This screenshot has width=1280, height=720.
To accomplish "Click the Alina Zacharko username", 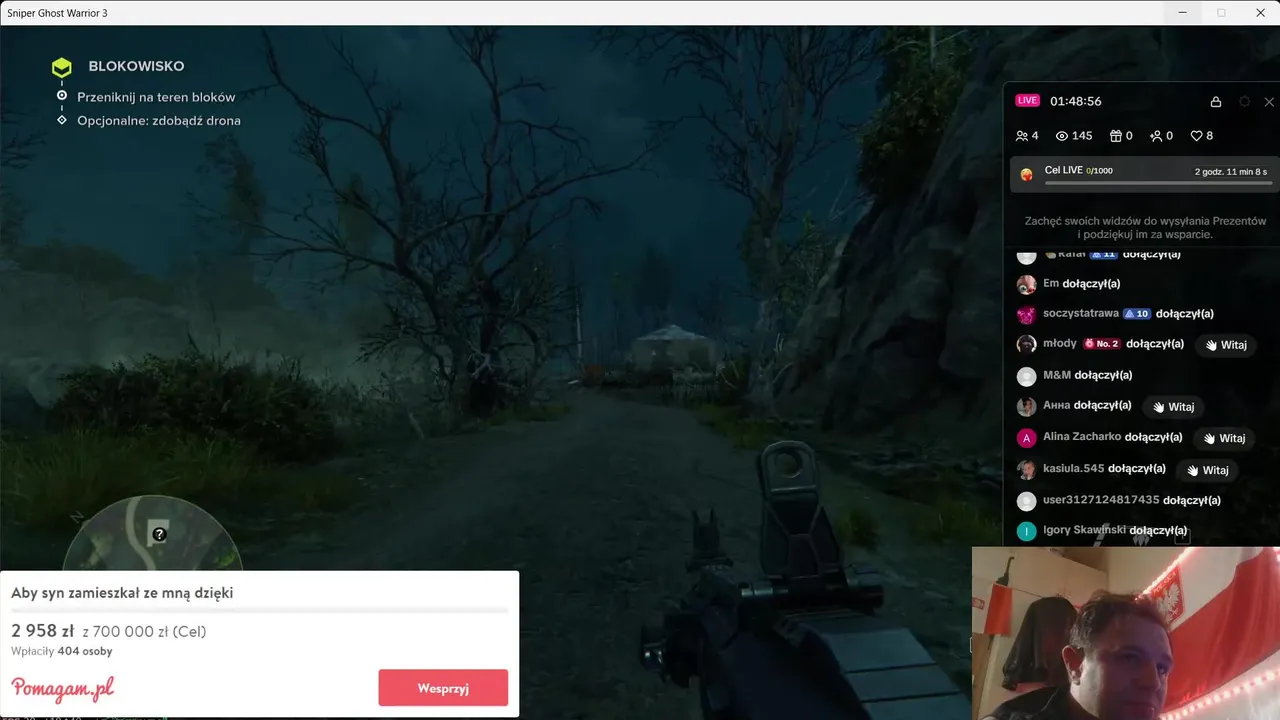I will (x=1082, y=437).
